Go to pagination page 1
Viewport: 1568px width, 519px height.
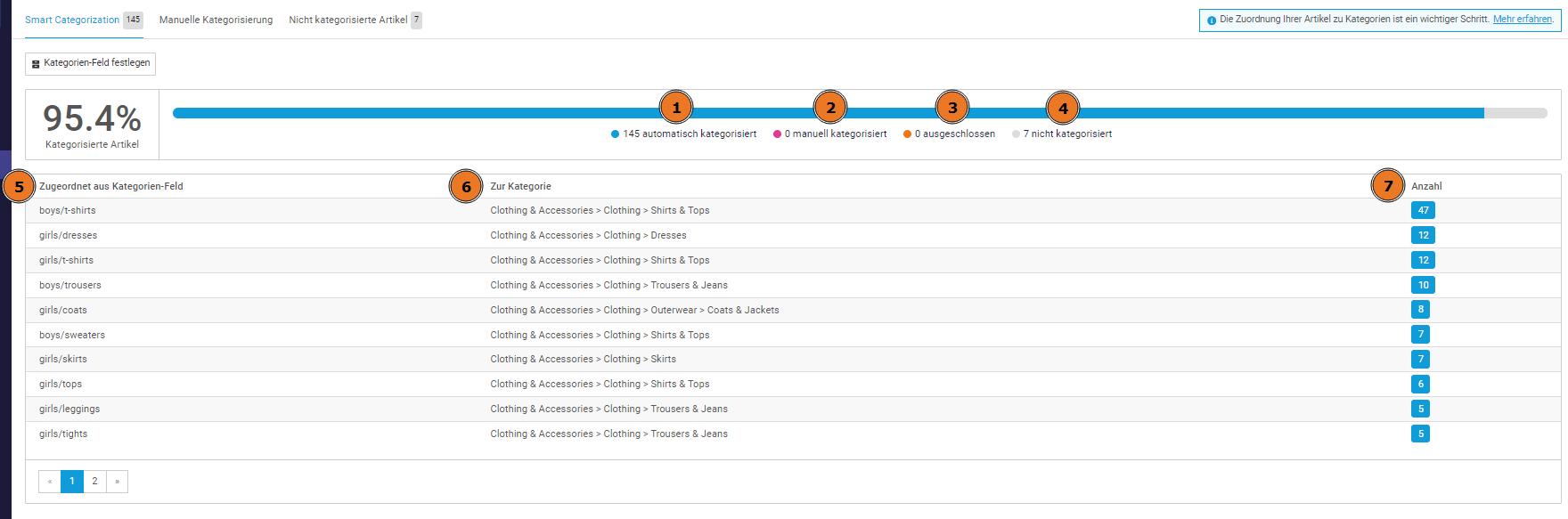[x=72, y=482]
